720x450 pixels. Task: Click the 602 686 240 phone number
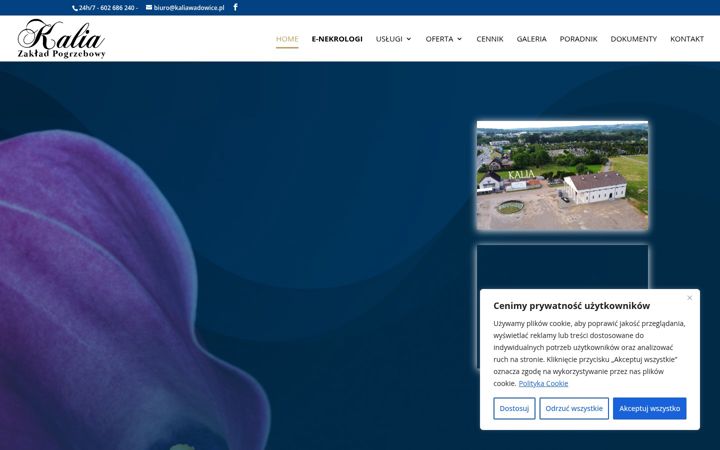point(117,8)
